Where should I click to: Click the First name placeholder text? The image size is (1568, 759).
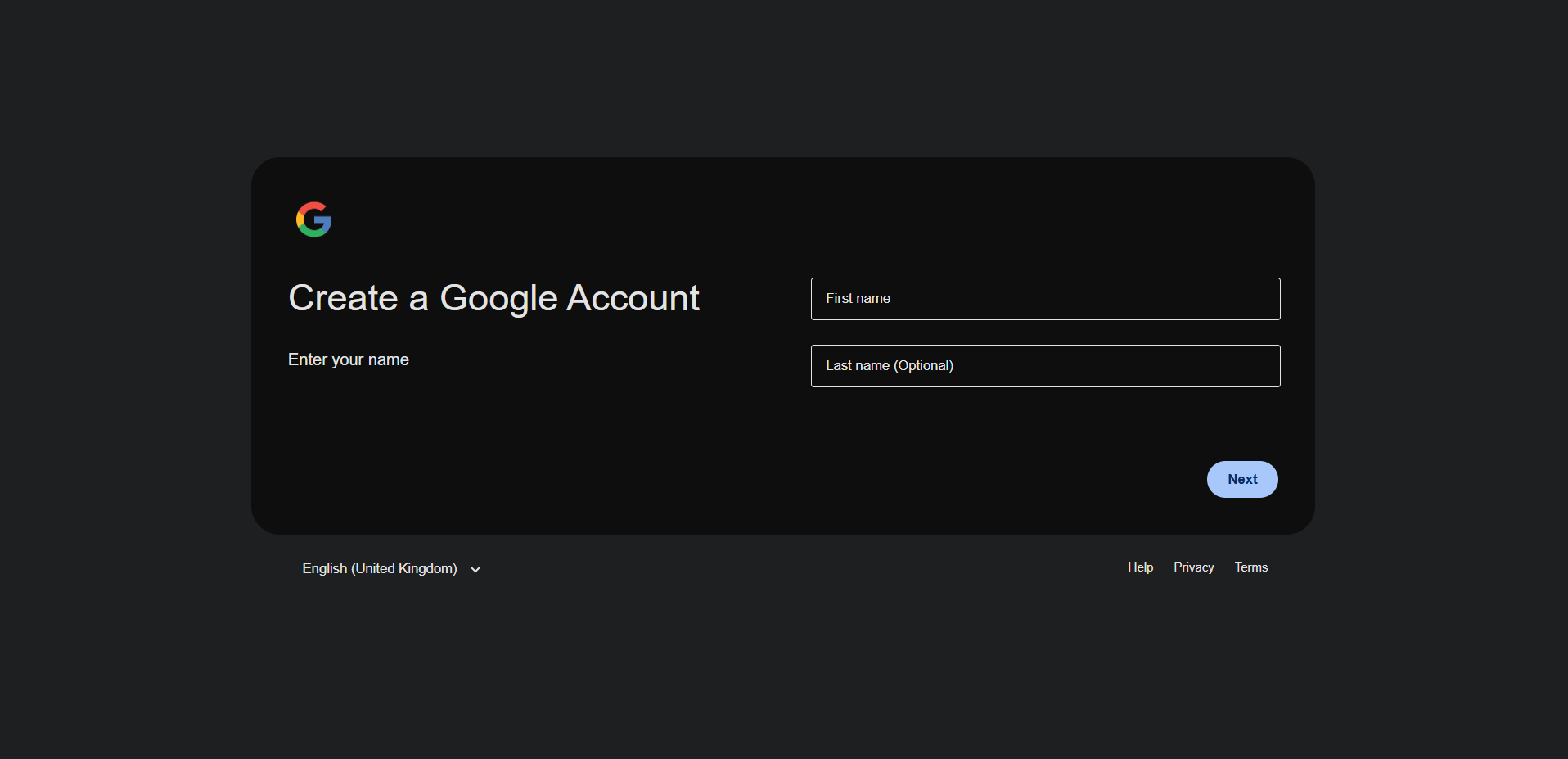858,299
